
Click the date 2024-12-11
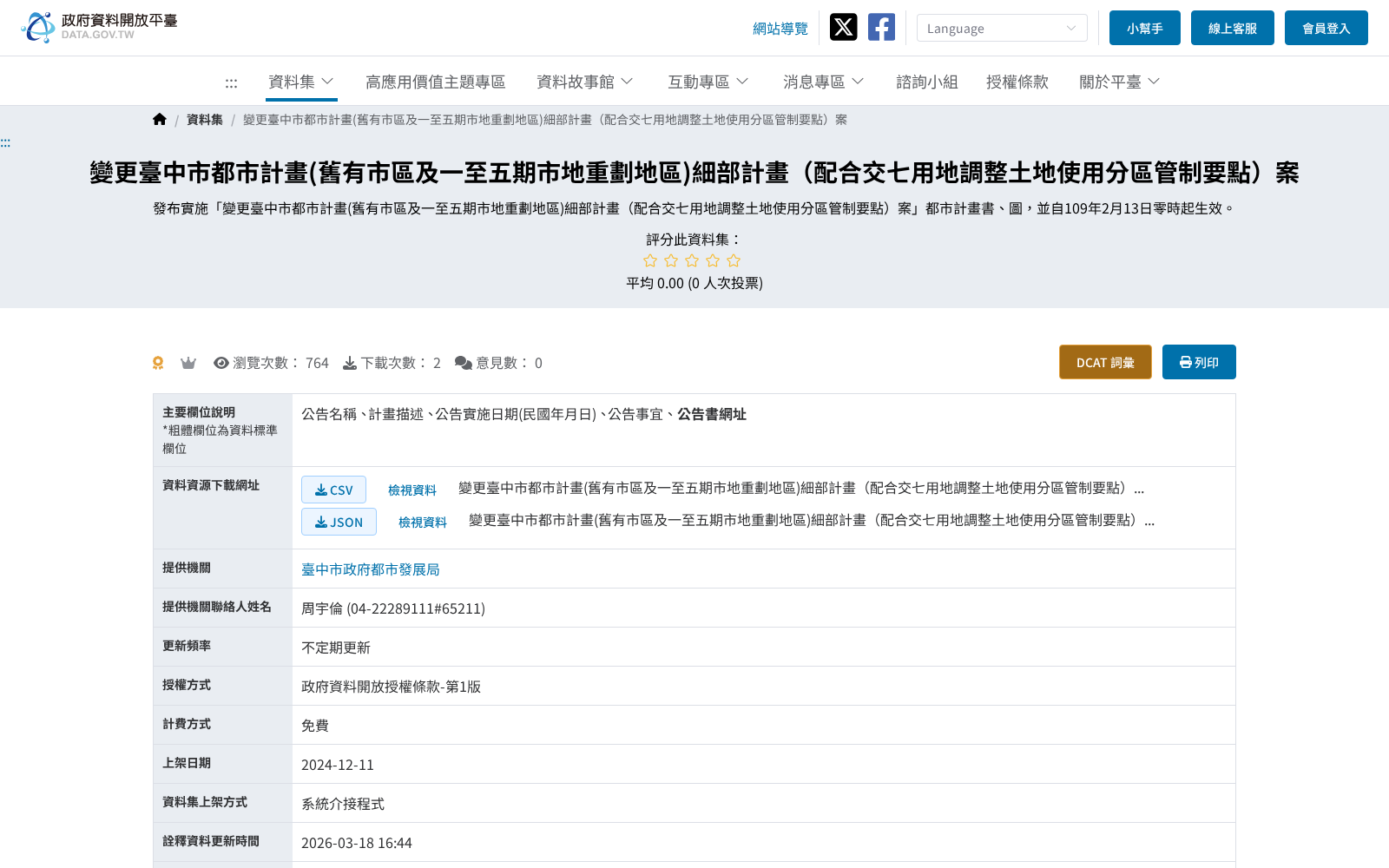(338, 765)
